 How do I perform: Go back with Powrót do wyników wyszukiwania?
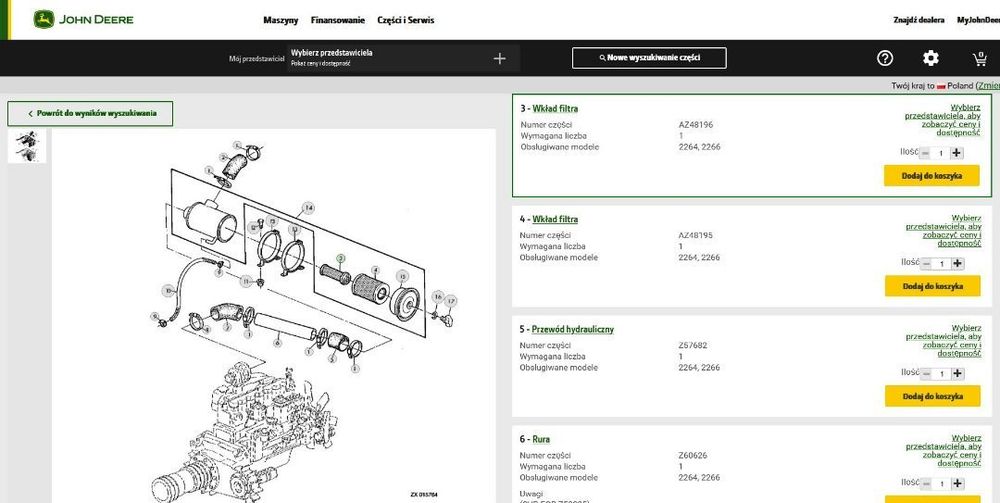tap(90, 113)
